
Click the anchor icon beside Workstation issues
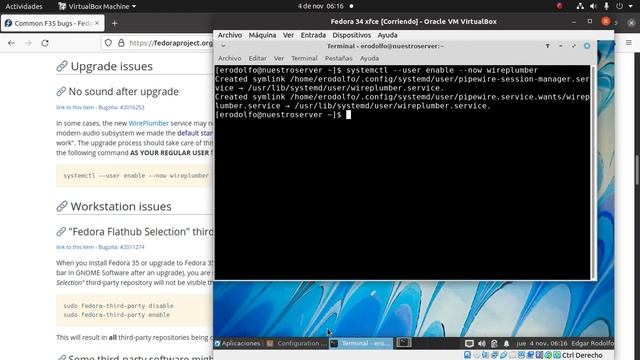62,207
